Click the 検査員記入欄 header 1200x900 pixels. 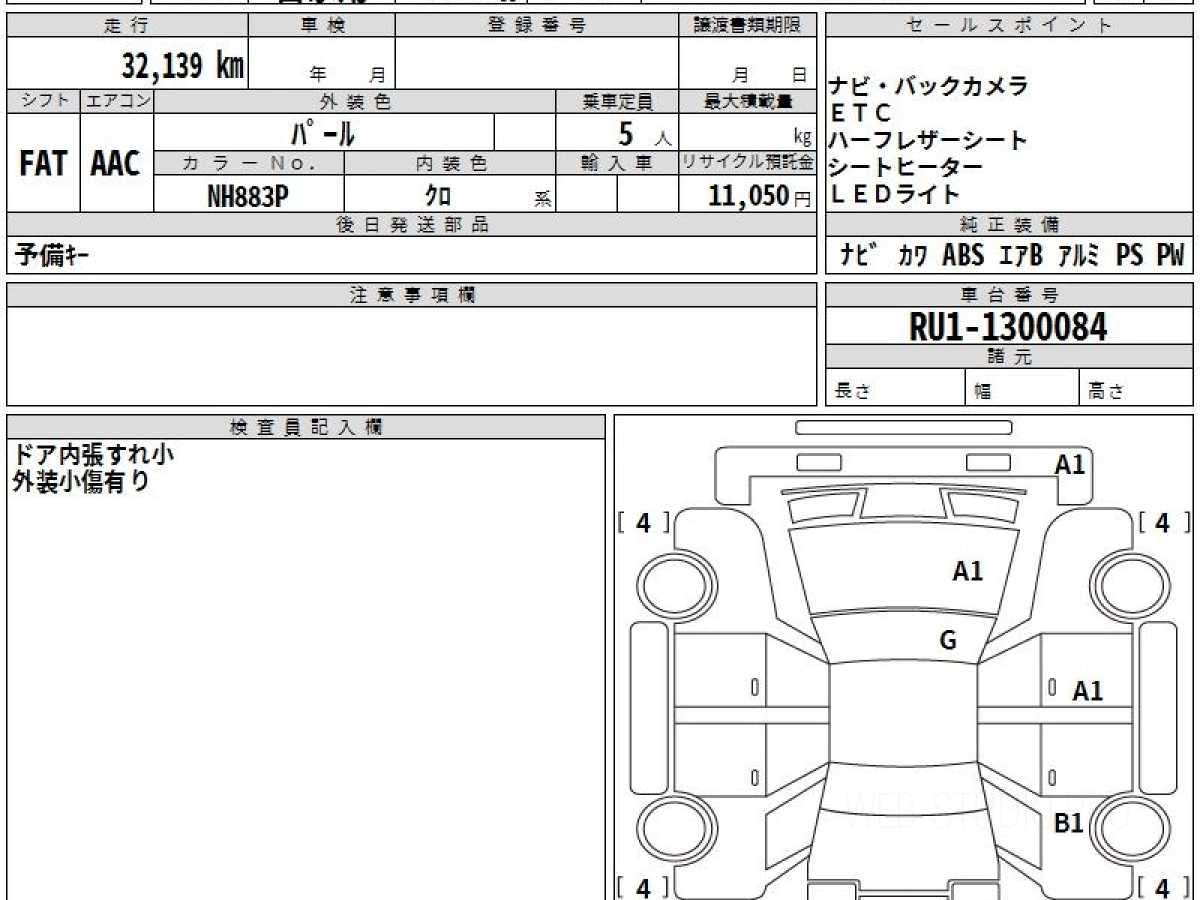click(x=306, y=427)
